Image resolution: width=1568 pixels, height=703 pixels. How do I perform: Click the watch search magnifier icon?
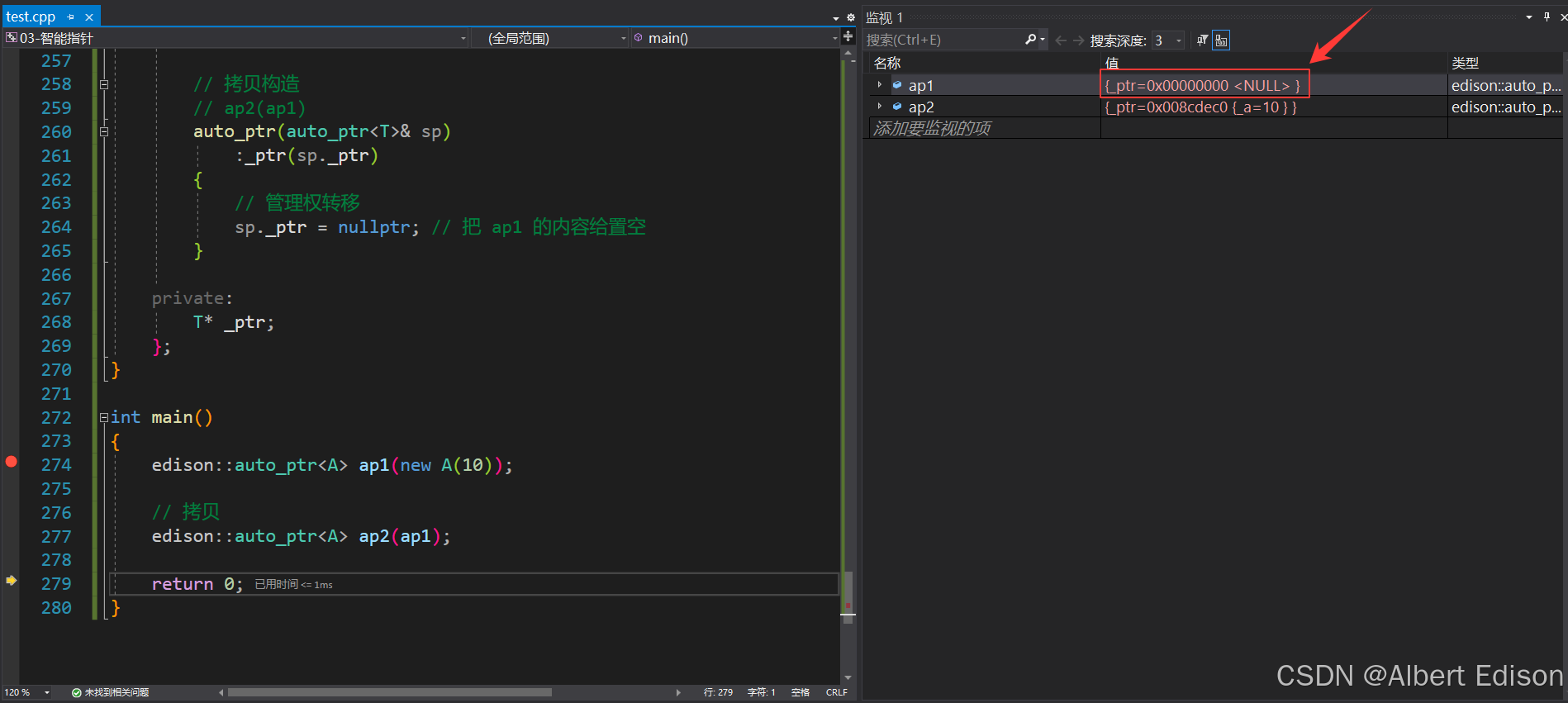pos(1030,40)
